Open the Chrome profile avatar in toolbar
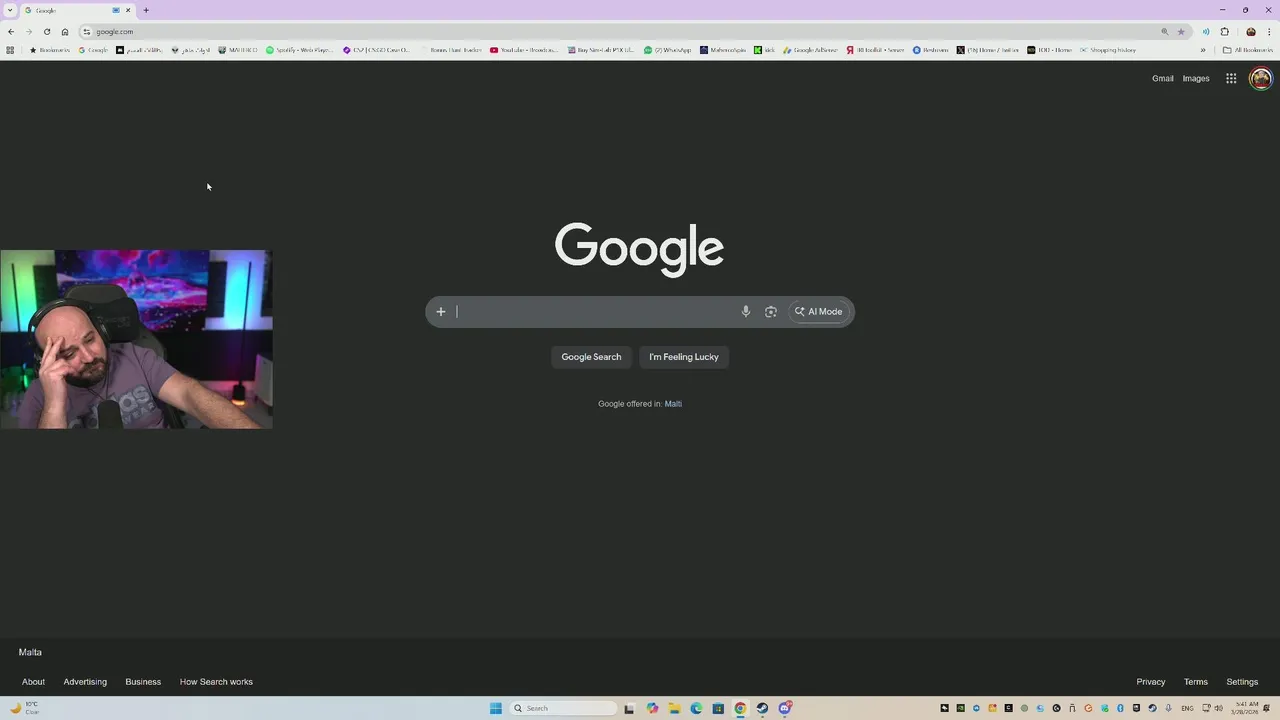The image size is (1280, 720). 1251,31
